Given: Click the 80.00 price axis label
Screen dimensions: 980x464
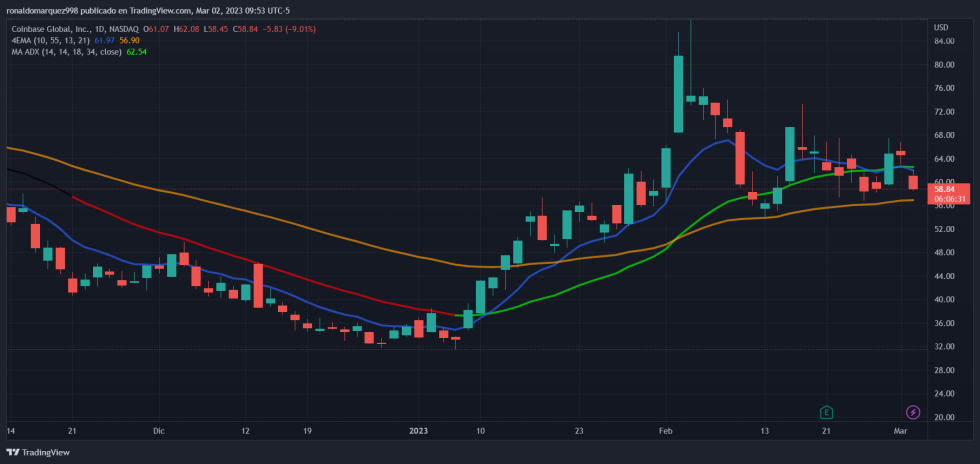Looking at the screenshot, I should [x=944, y=65].
